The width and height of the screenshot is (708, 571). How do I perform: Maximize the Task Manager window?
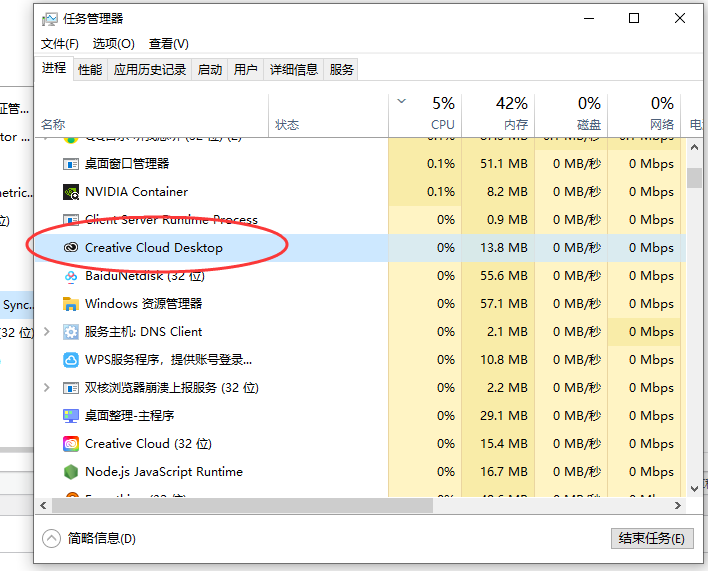tap(634, 19)
